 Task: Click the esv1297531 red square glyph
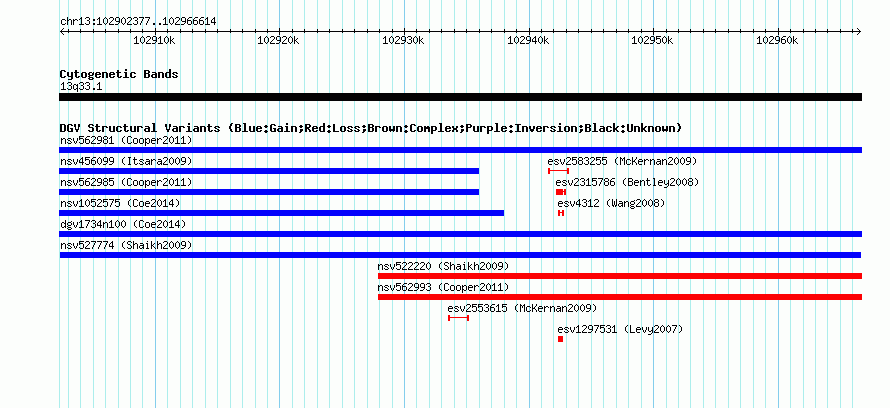coord(560,339)
